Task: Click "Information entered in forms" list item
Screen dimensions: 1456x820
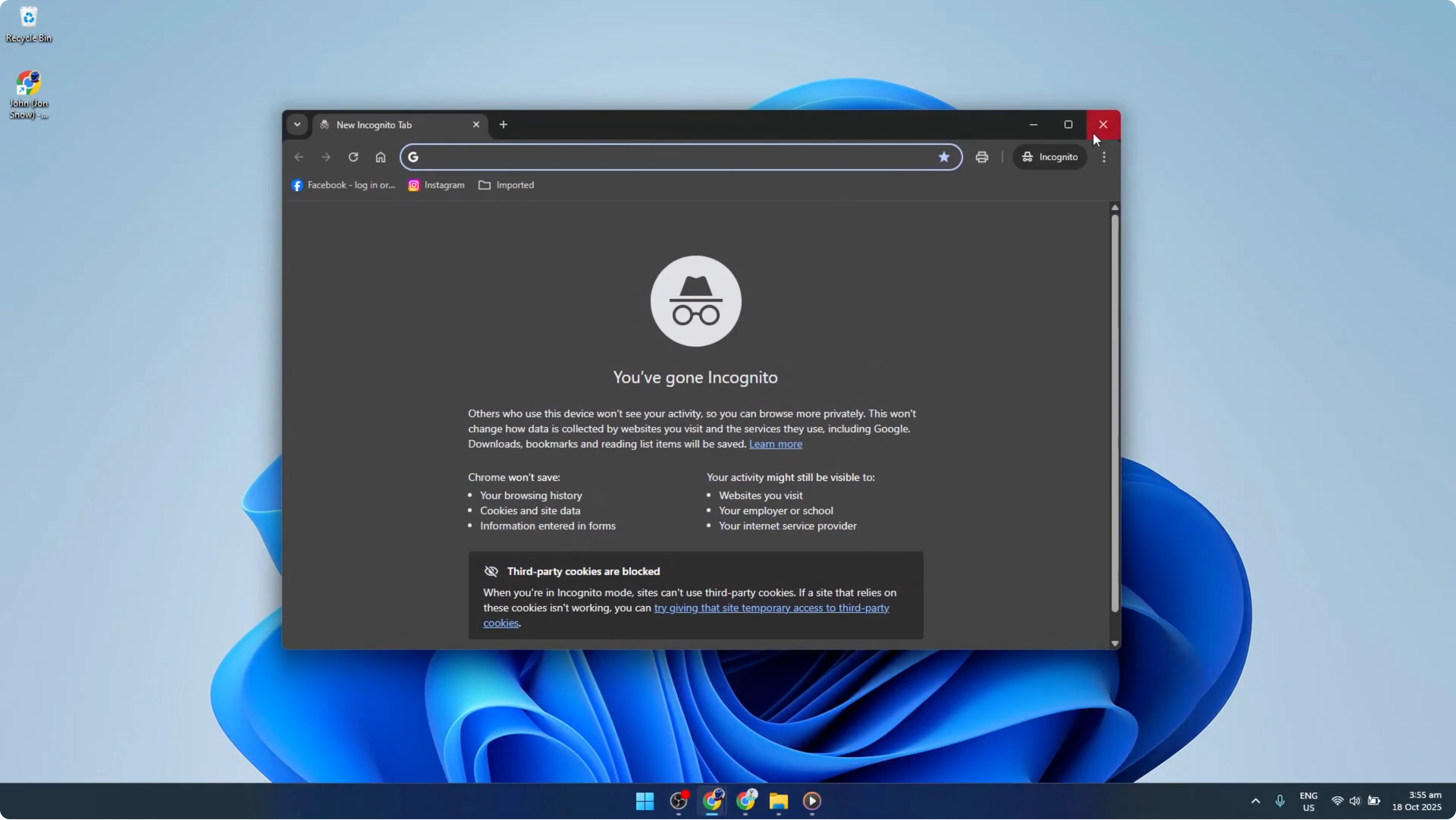Action: pos(548,527)
